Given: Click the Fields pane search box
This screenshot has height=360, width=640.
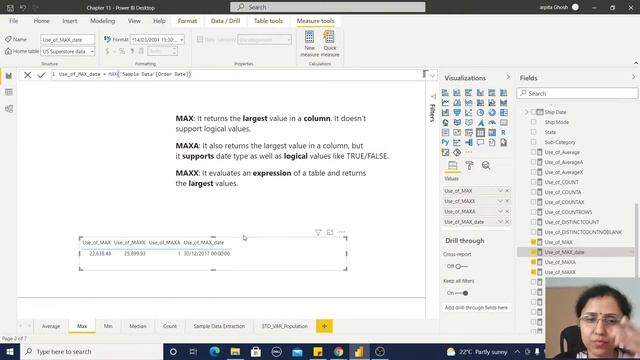Looking at the screenshot, I should click(x=577, y=93).
